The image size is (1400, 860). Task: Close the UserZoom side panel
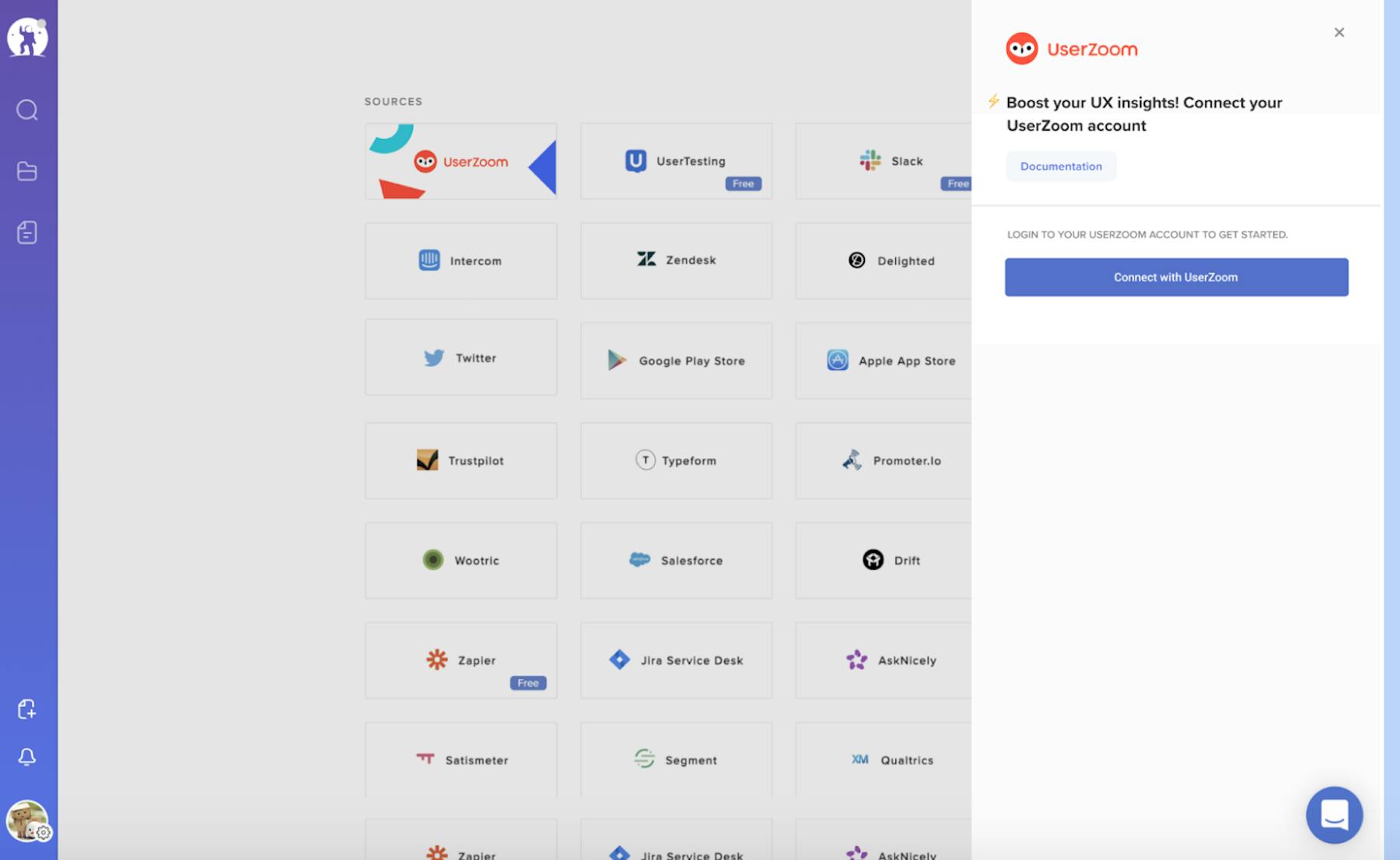click(1339, 33)
